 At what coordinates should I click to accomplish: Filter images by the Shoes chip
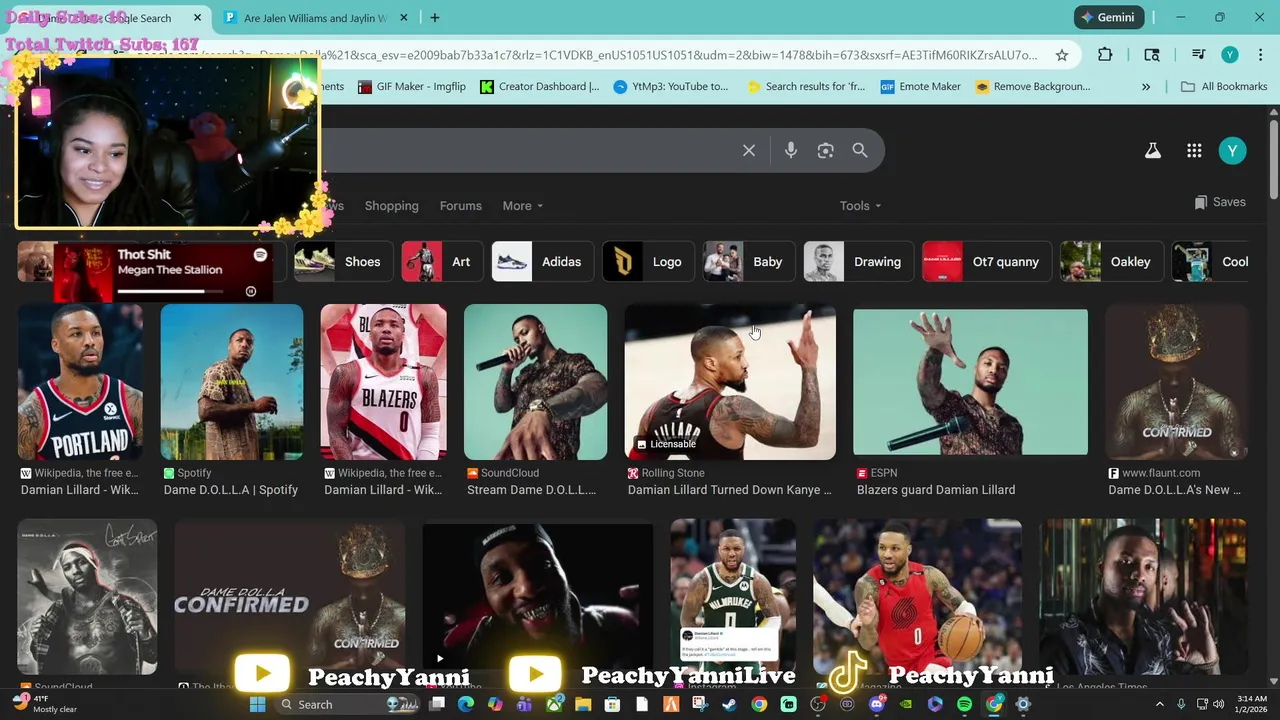(343, 262)
